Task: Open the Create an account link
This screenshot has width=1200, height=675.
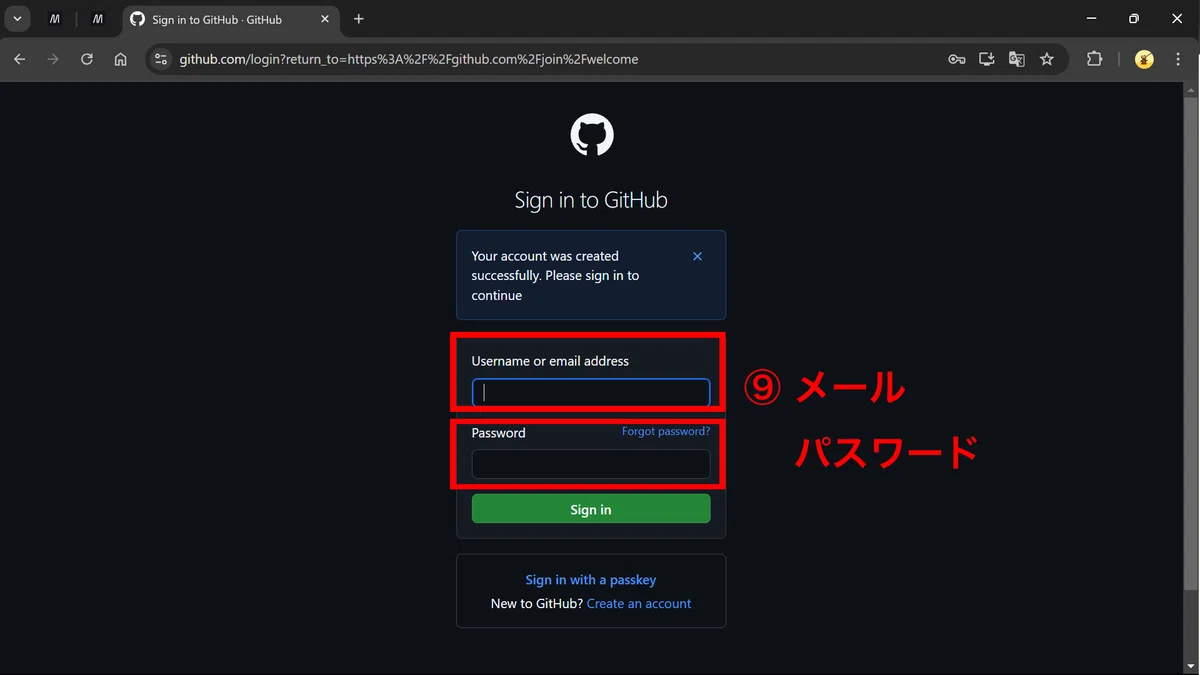Action: pos(639,604)
